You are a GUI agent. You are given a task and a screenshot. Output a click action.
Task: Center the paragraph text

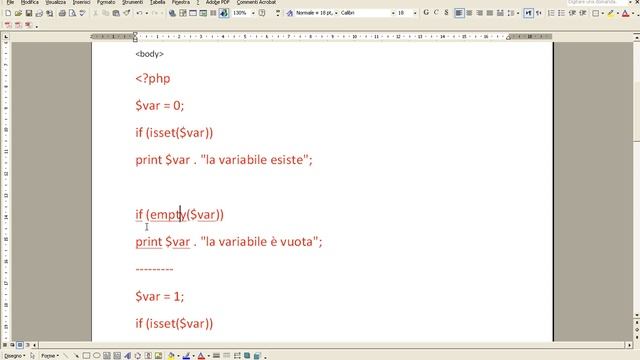(469, 13)
